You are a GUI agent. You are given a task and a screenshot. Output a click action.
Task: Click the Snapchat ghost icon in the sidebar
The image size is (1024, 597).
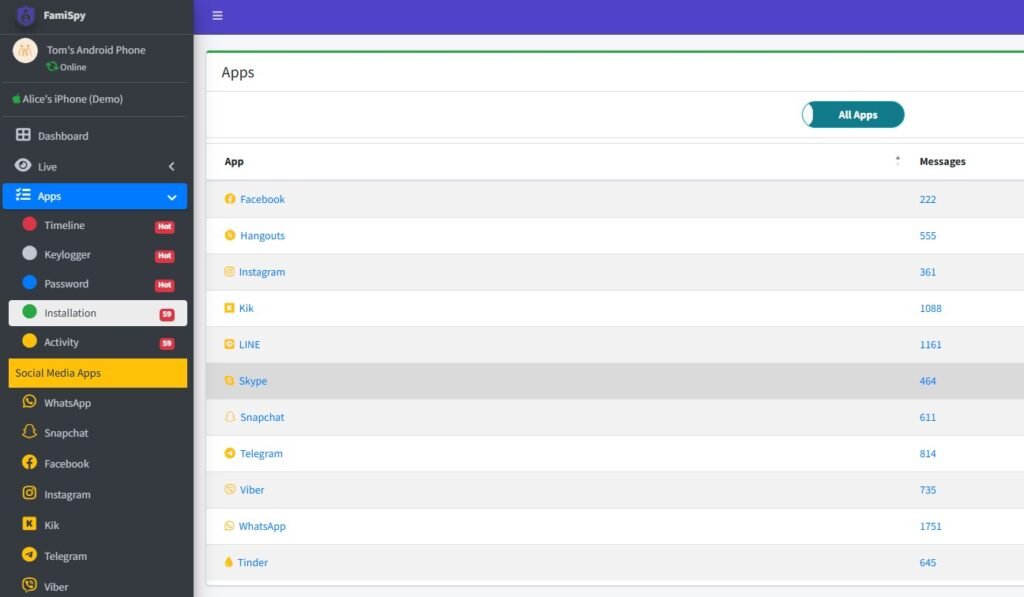29,431
